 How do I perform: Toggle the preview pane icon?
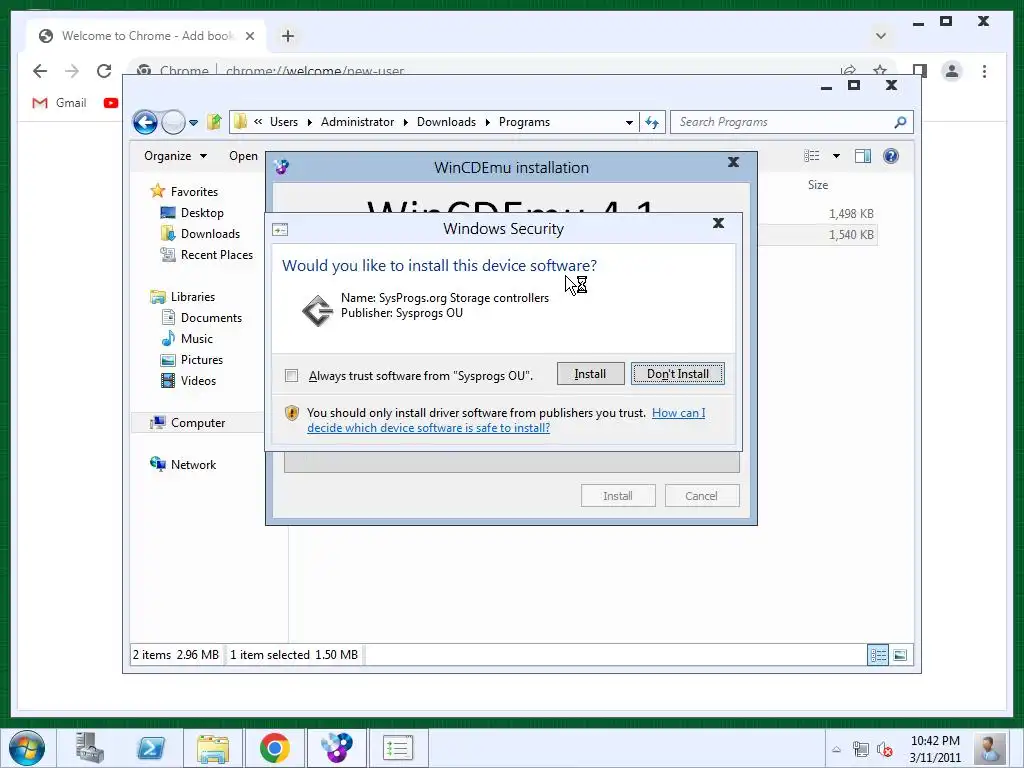[x=863, y=156]
